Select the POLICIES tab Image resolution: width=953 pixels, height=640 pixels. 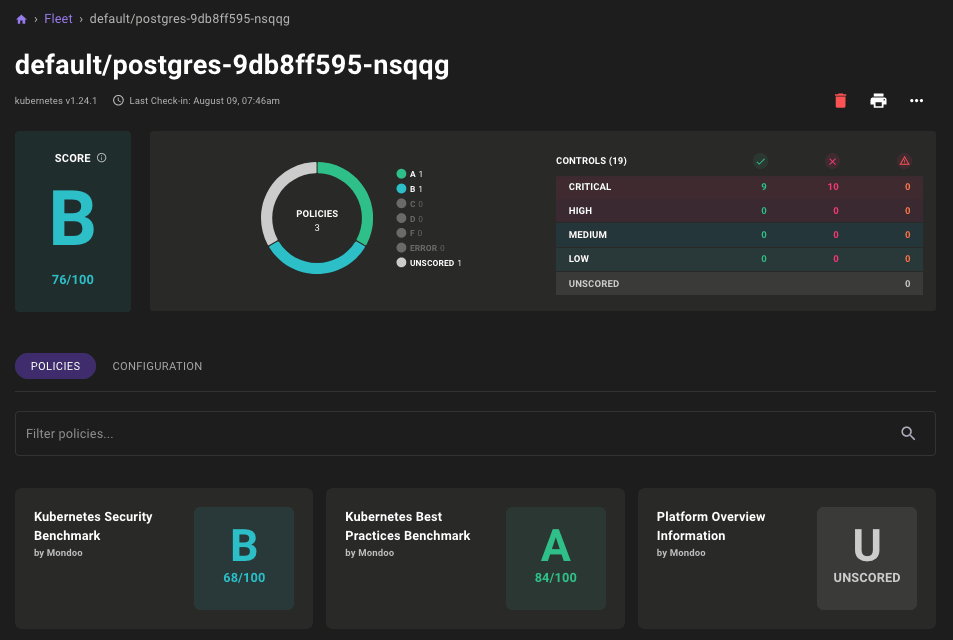[x=55, y=366]
